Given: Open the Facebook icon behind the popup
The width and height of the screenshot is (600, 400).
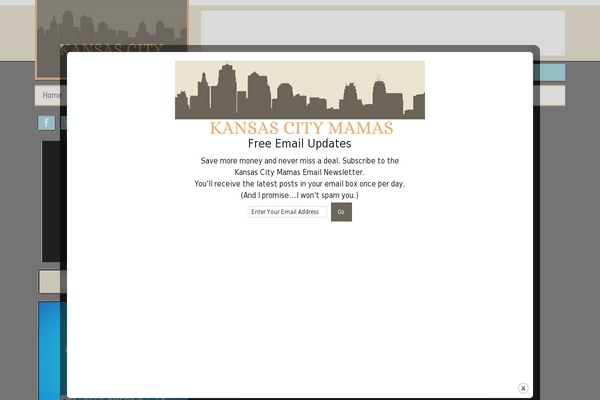Looking at the screenshot, I should click(46, 123).
